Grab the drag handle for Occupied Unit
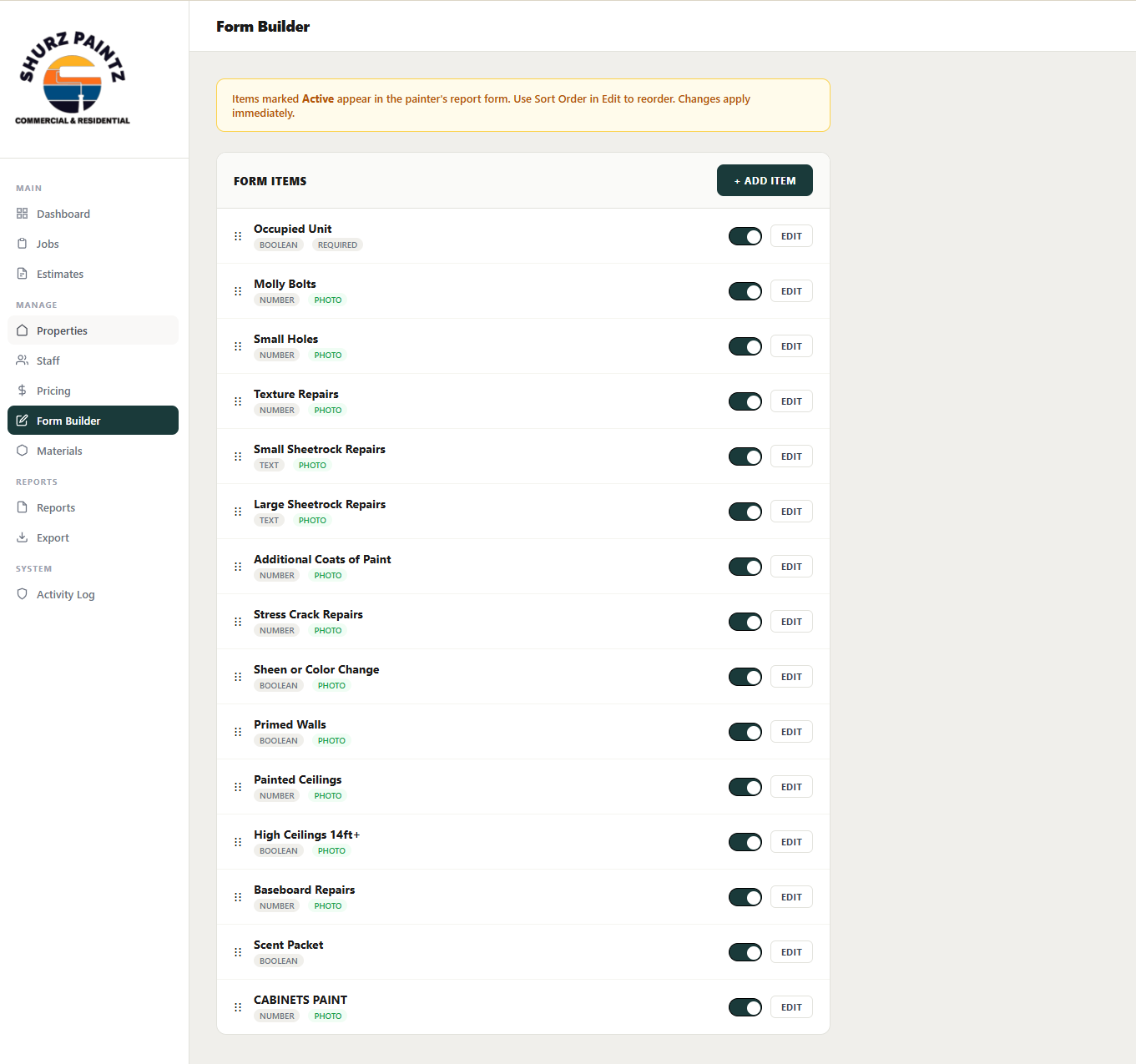Screen dimensions: 1136x1064 coord(238,236)
